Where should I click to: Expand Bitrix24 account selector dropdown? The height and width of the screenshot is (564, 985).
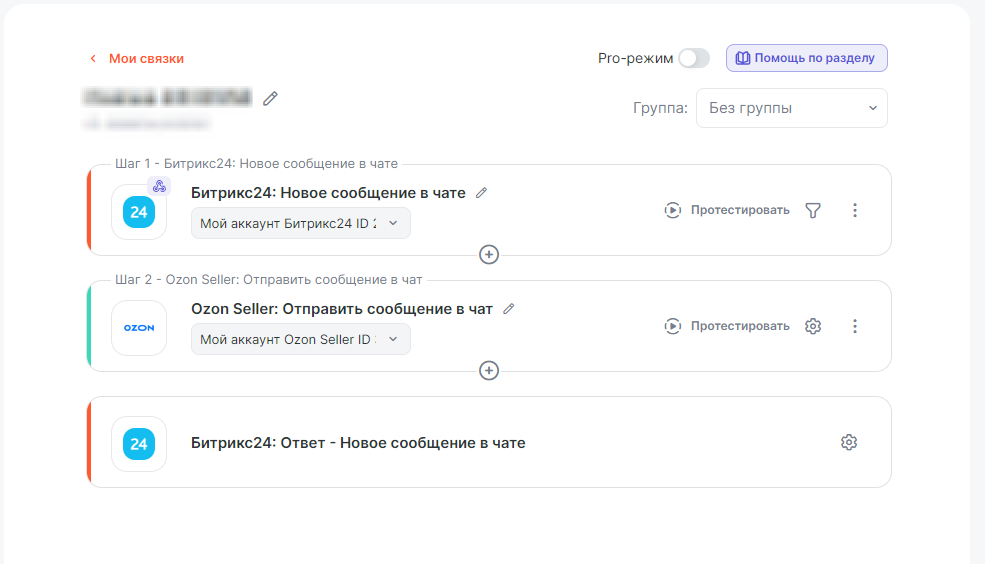point(300,223)
